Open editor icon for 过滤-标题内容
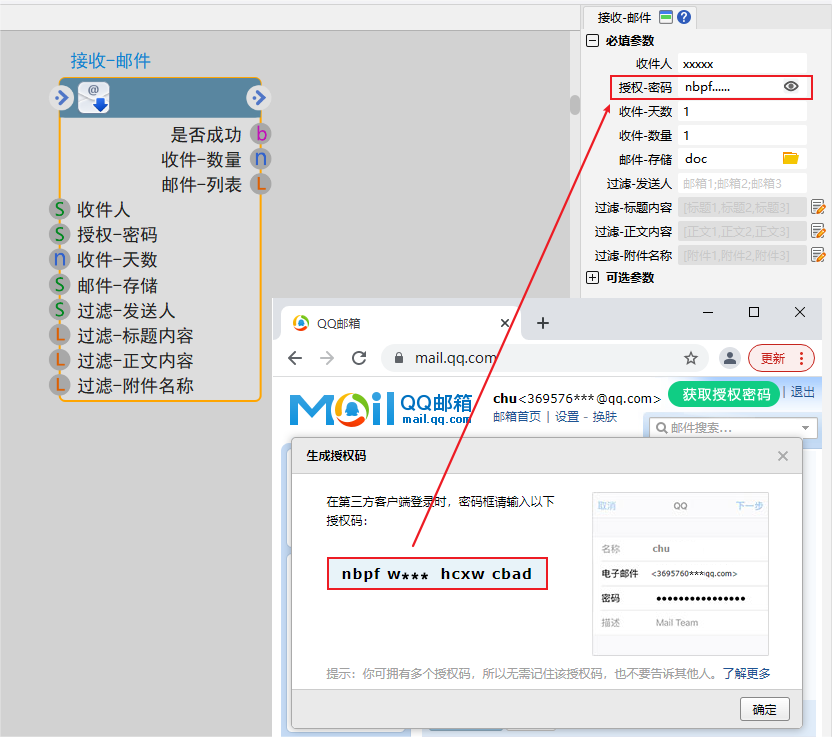 [x=818, y=207]
